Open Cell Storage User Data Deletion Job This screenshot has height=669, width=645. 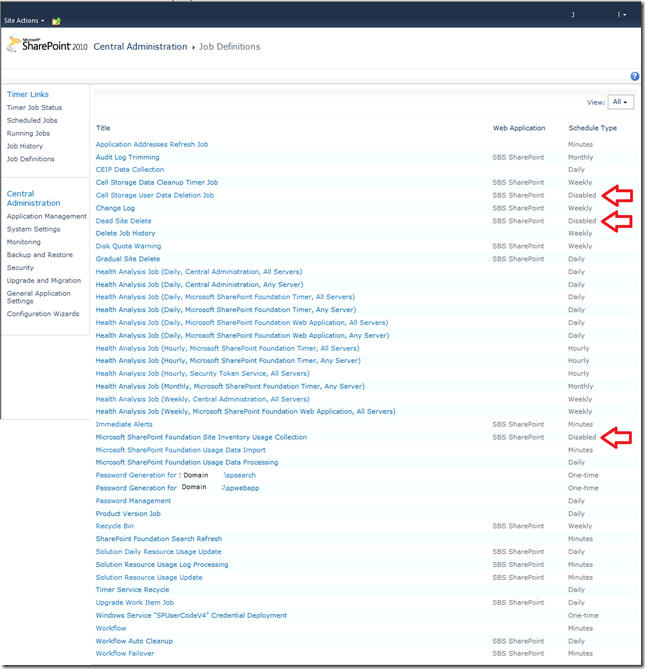pyautogui.click(x=155, y=195)
